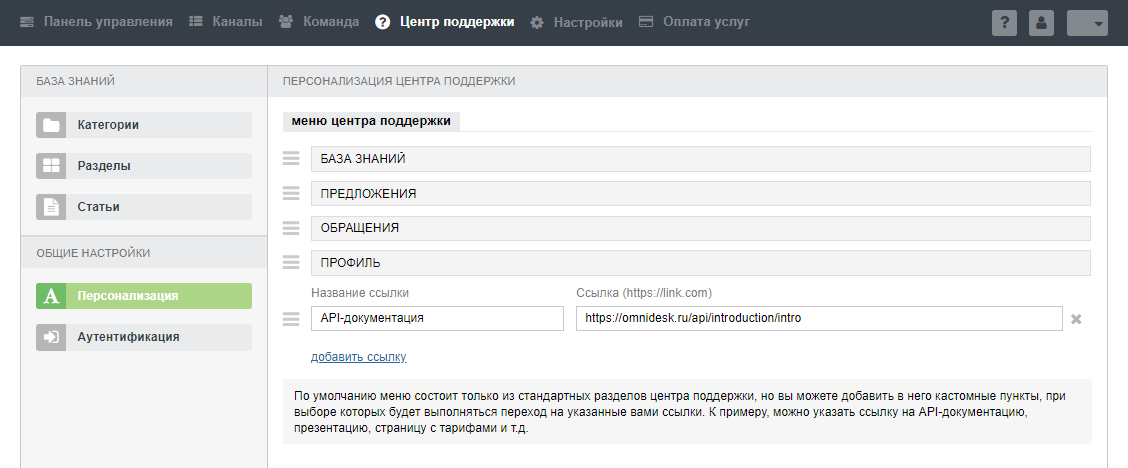Screen dimensions: 1128x468
Task: Click the help question mark icon button
Action: click(x=1004, y=23)
